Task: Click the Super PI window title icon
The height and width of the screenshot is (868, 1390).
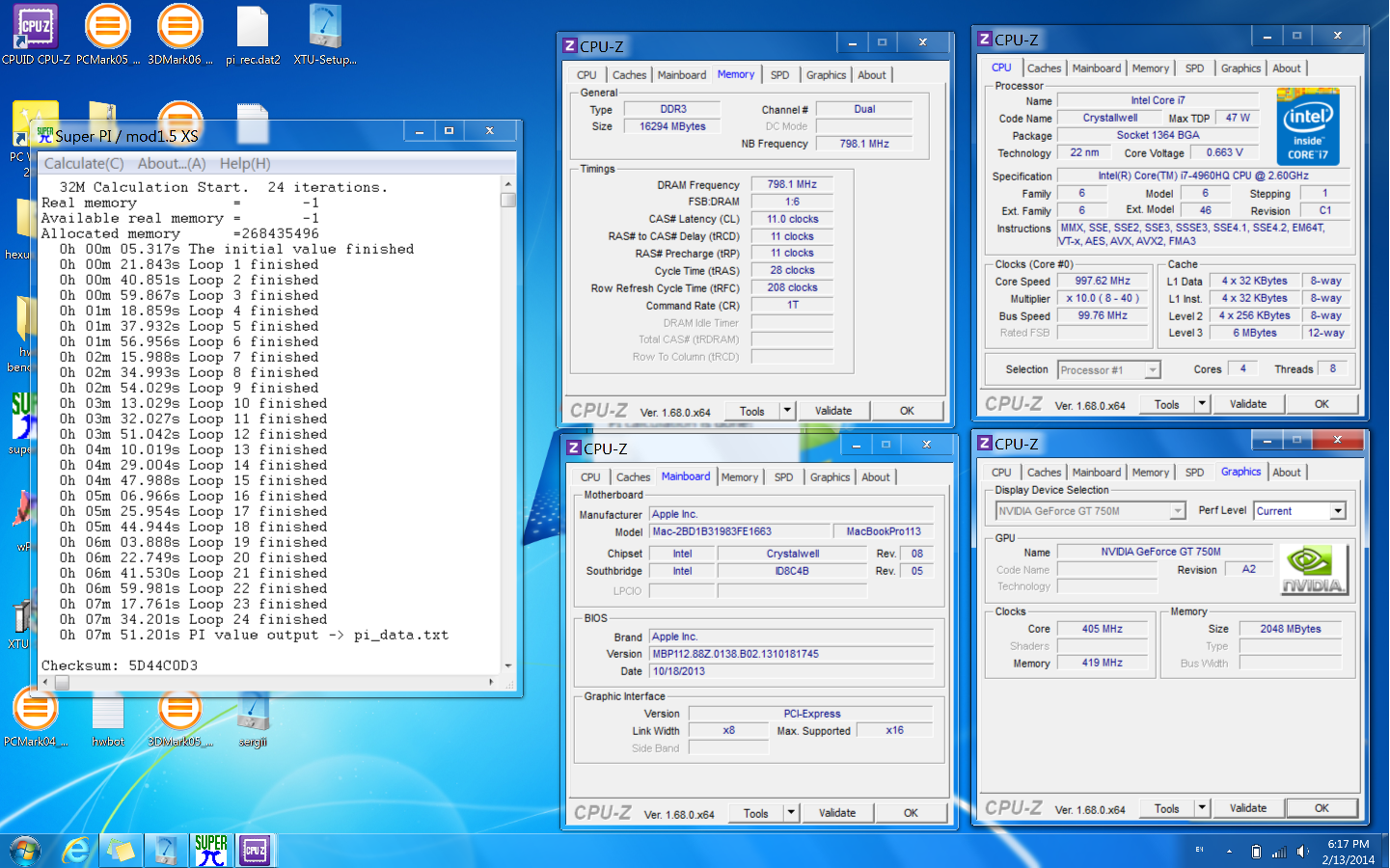Action: pyautogui.click(x=44, y=133)
